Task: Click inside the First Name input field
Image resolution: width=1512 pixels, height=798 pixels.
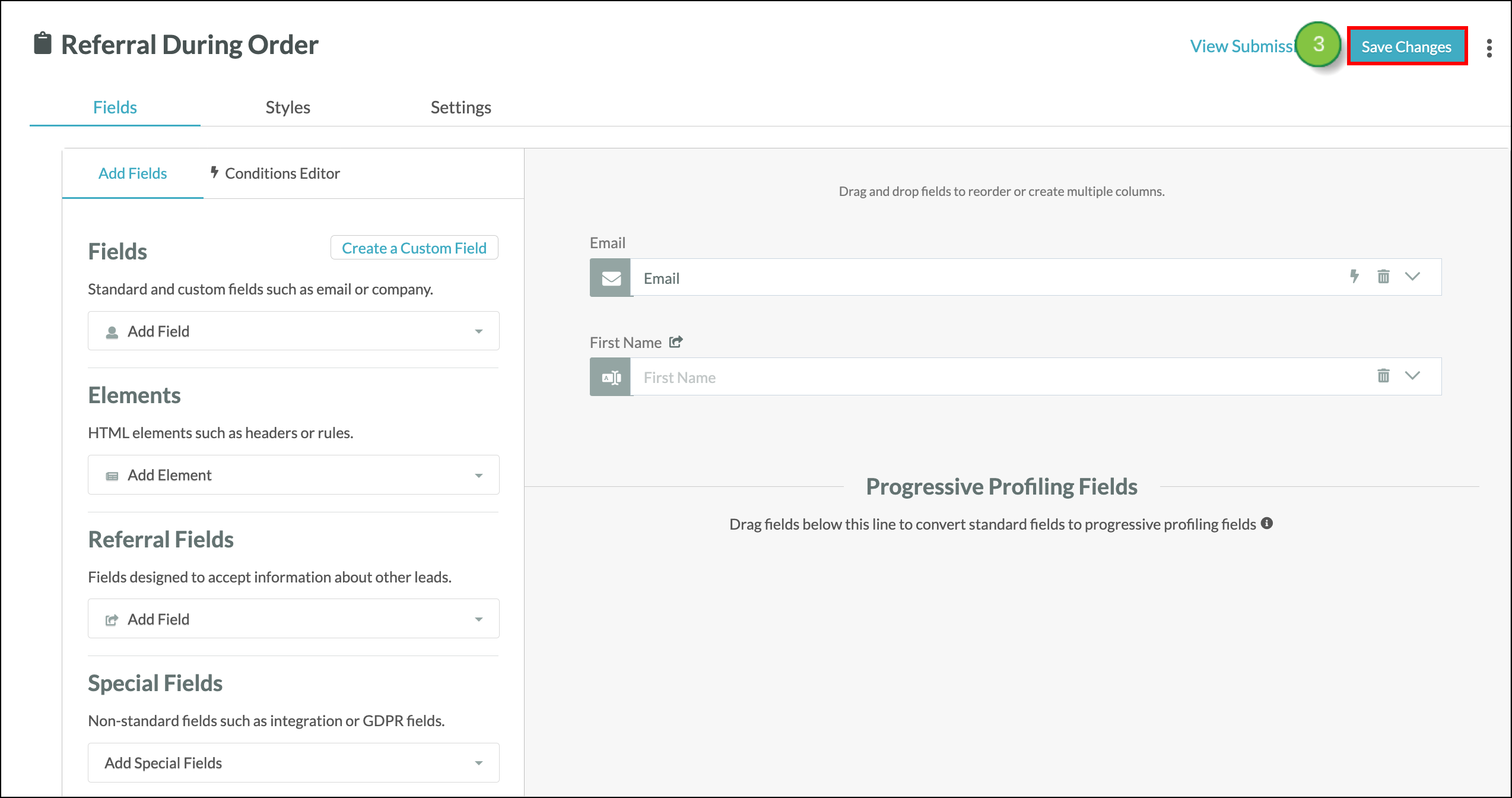Action: [1035, 376]
